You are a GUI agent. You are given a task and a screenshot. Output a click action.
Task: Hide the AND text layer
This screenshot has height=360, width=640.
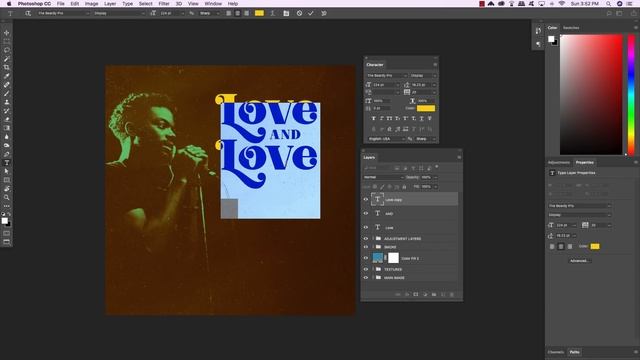366,213
